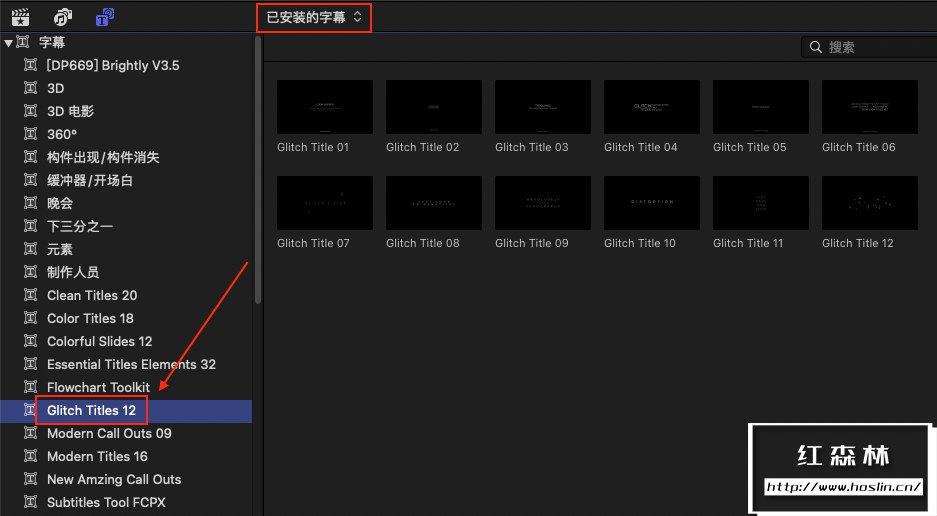Select the Glitch Title 05 thumbnail
The image size is (937, 516).
(x=761, y=107)
